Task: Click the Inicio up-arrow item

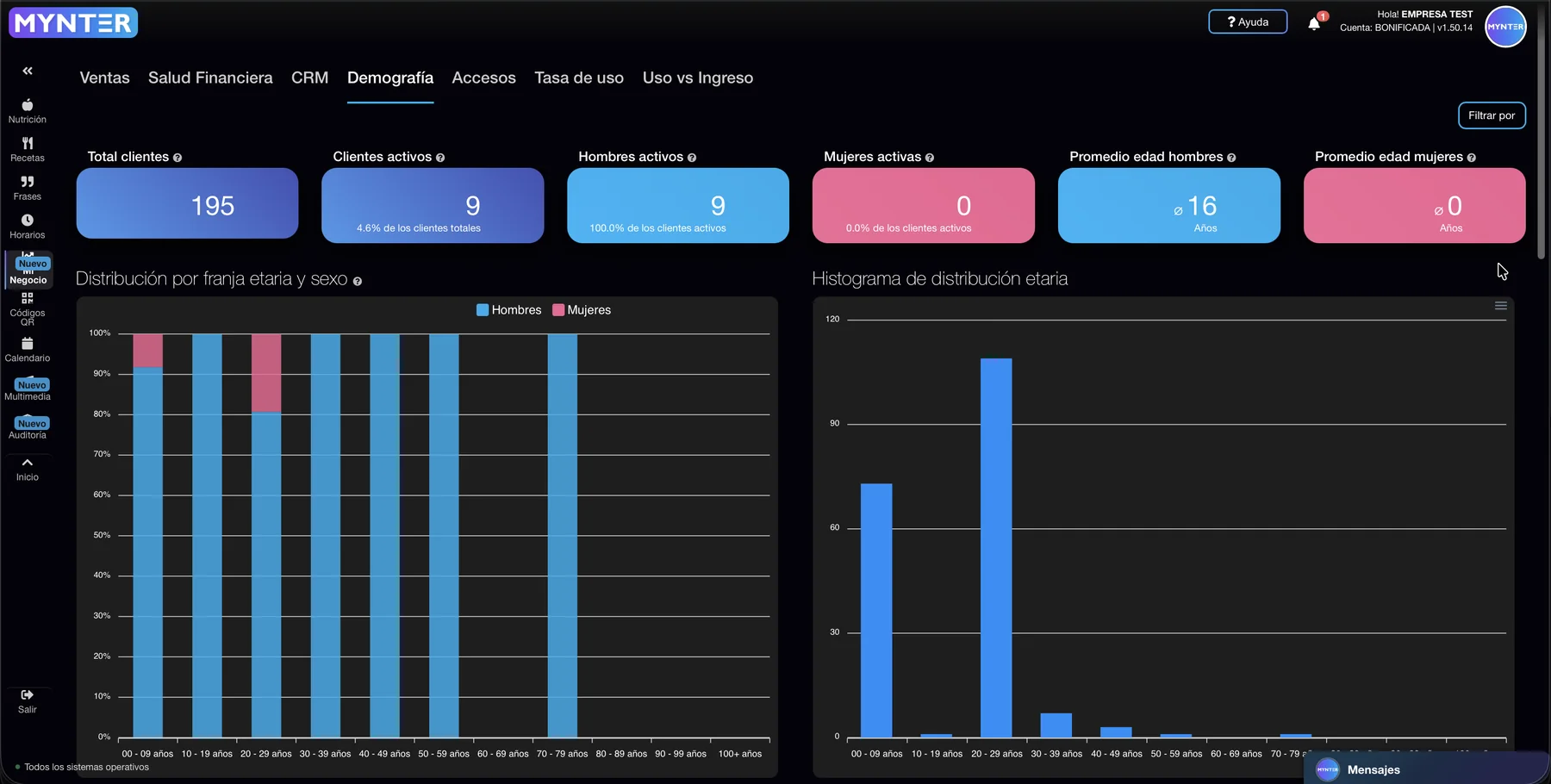Action: 28,470
